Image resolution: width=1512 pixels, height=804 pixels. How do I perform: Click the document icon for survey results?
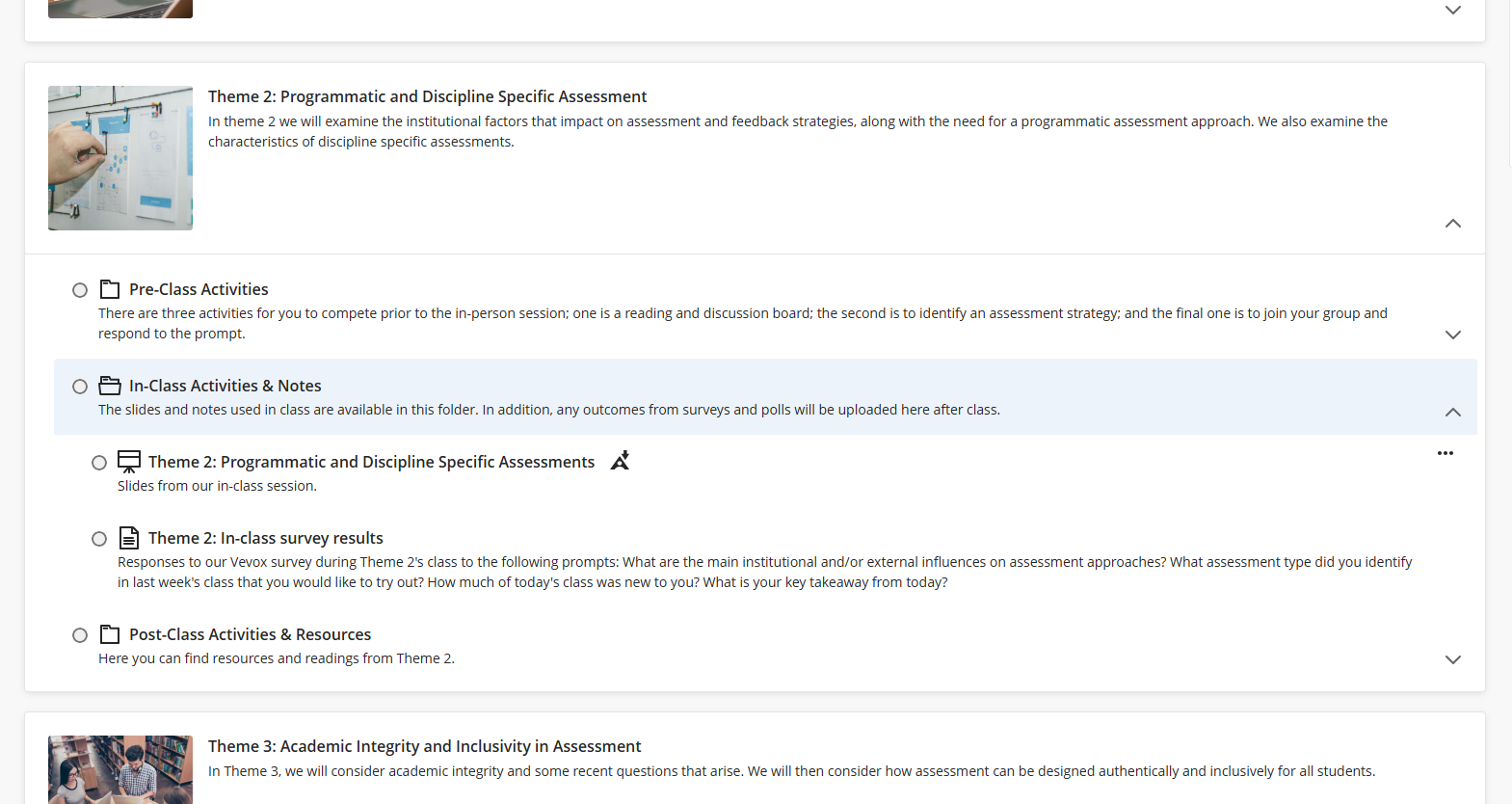click(x=129, y=538)
